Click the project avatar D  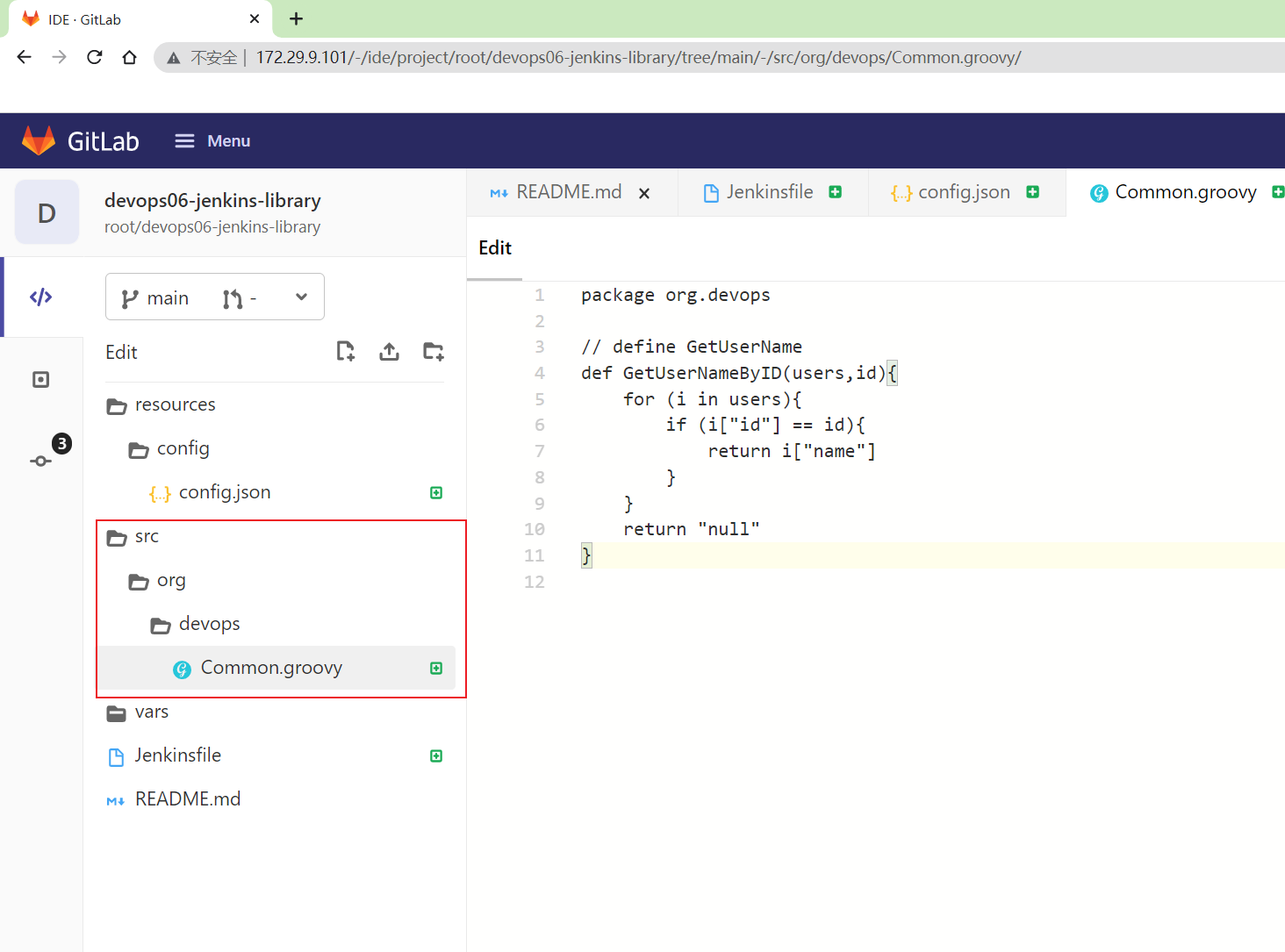[47, 212]
